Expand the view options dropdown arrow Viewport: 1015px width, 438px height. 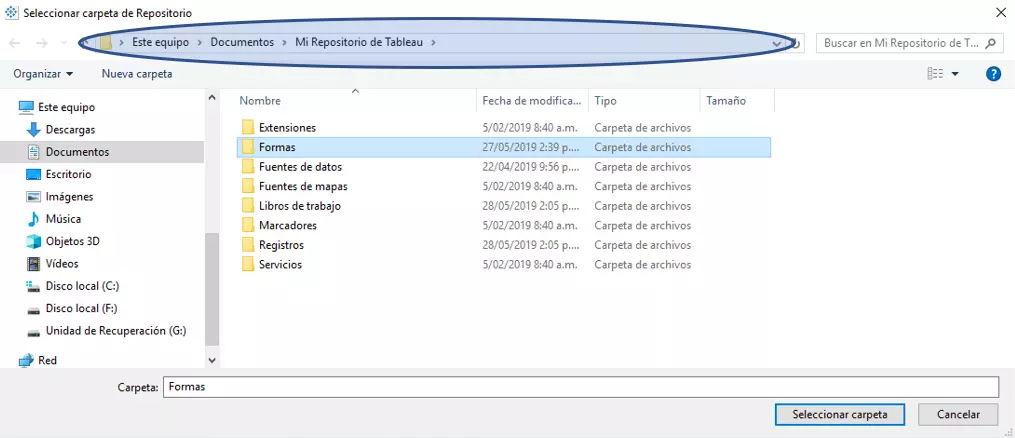(x=955, y=74)
